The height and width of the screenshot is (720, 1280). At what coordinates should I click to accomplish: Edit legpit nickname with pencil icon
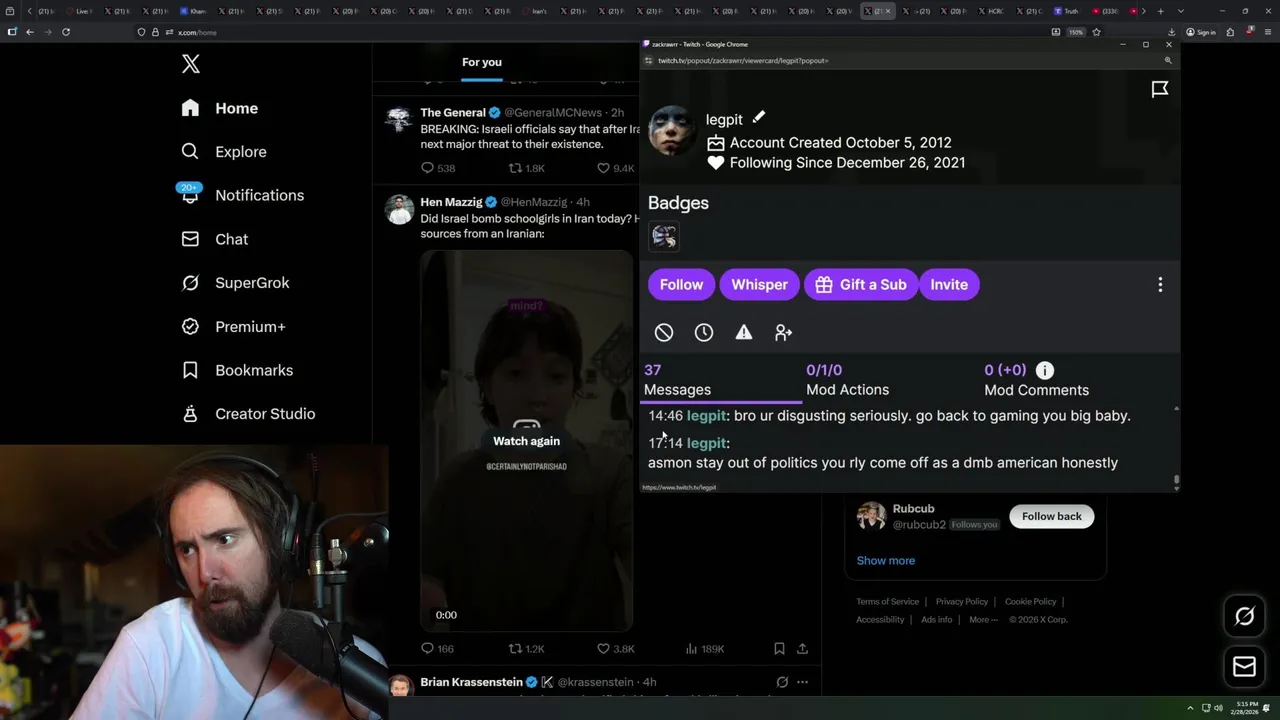tap(759, 118)
